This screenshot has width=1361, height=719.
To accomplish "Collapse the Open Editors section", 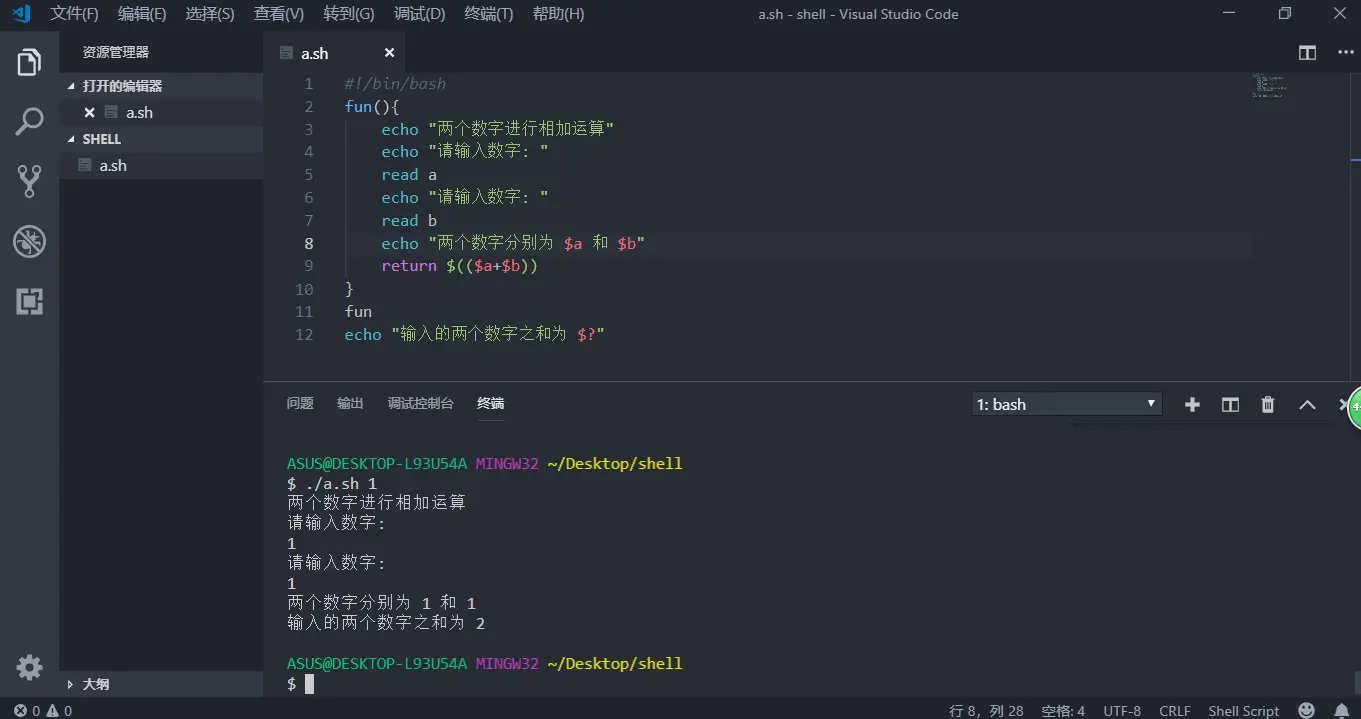I will 161,86.
